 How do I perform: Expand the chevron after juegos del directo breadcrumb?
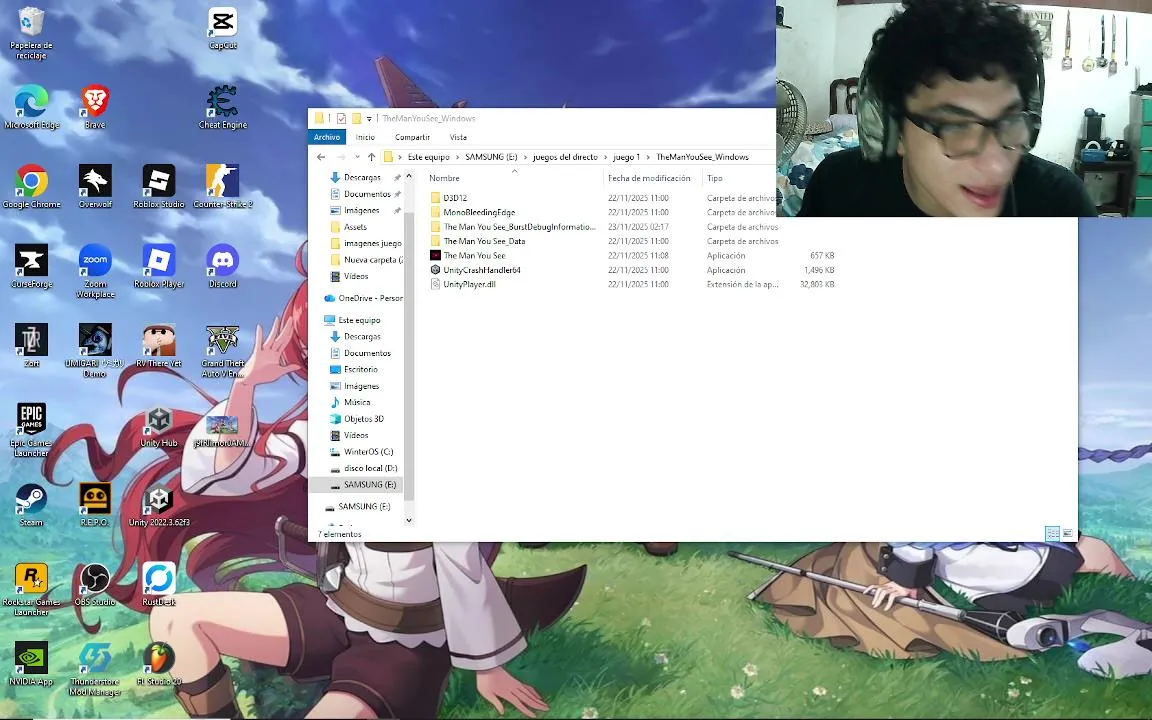click(x=605, y=157)
